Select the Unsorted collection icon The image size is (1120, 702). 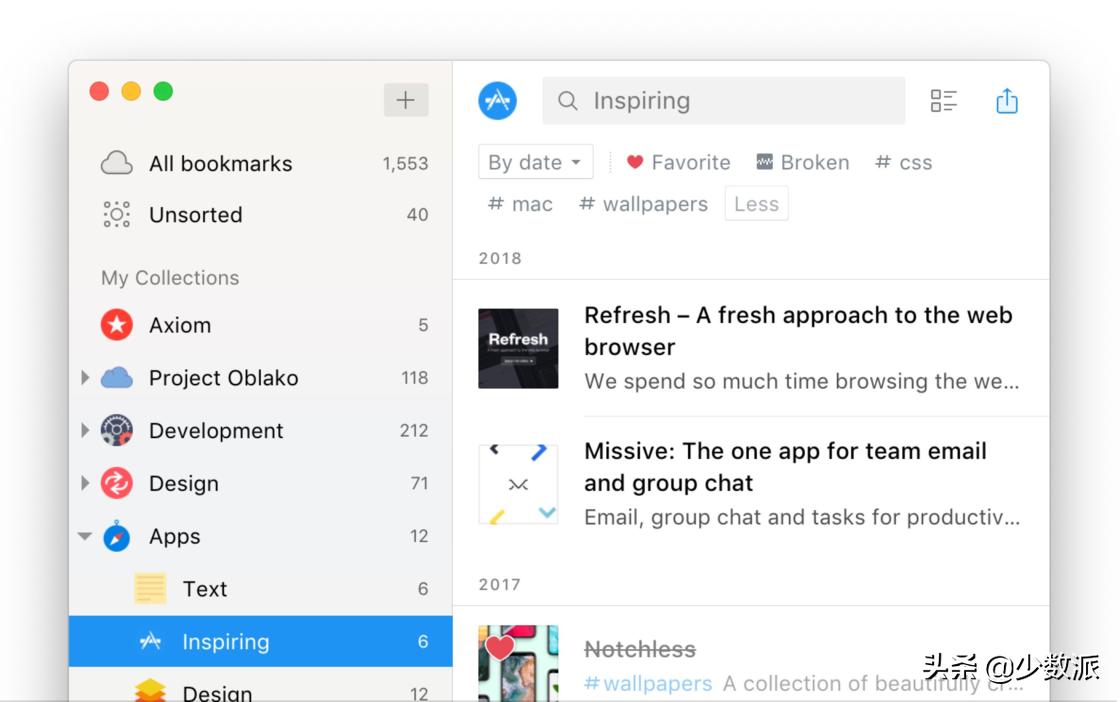[116, 214]
